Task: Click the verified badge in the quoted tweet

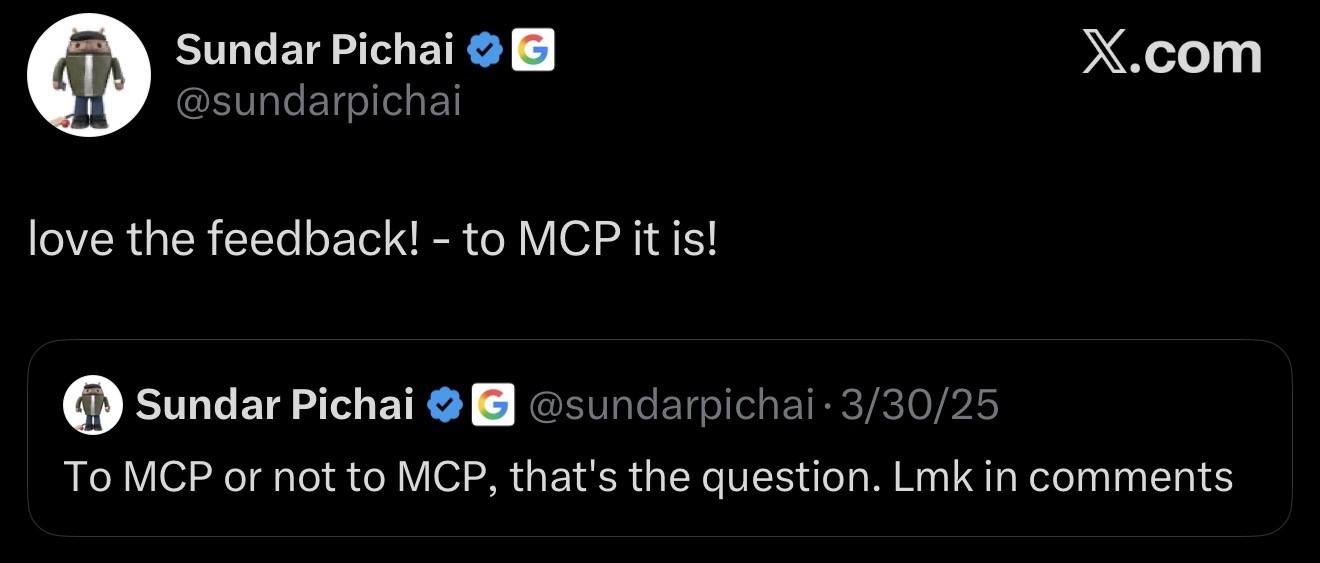Action: 444,405
